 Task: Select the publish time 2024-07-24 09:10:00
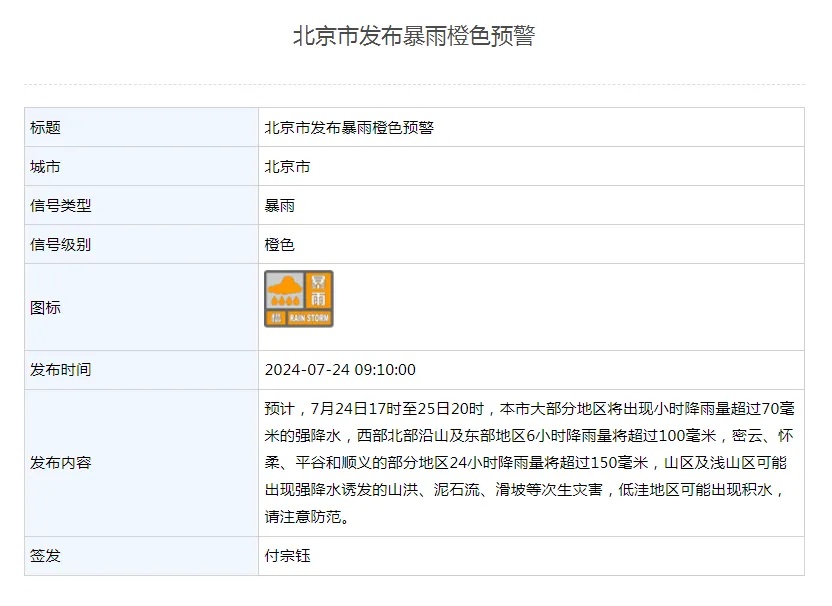click(340, 370)
